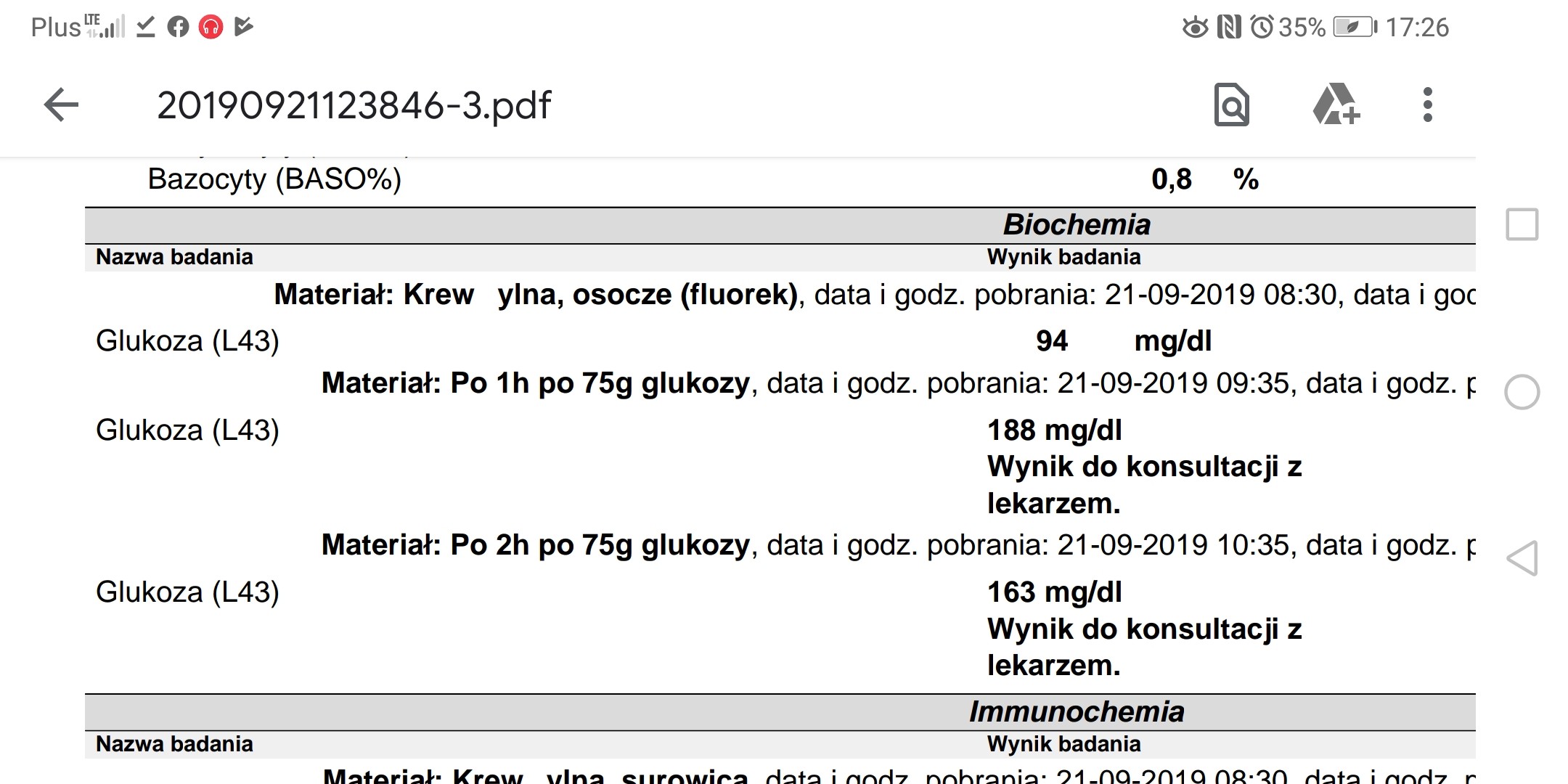Tap the NFC status icon
Image resolution: width=1568 pixels, height=784 pixels.
(1228, 28)
